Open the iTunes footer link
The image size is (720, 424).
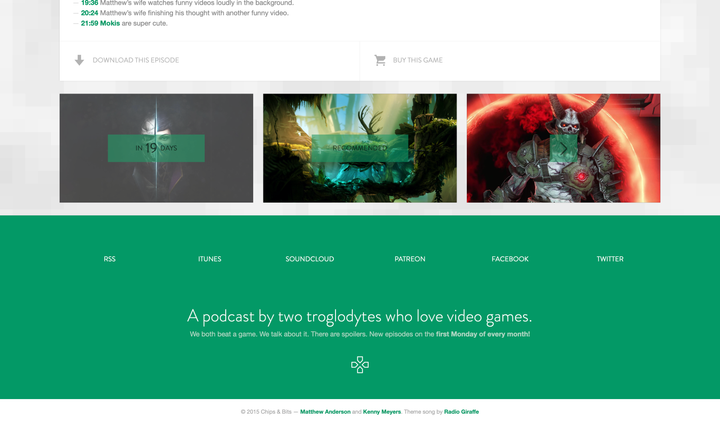point(210,259)
